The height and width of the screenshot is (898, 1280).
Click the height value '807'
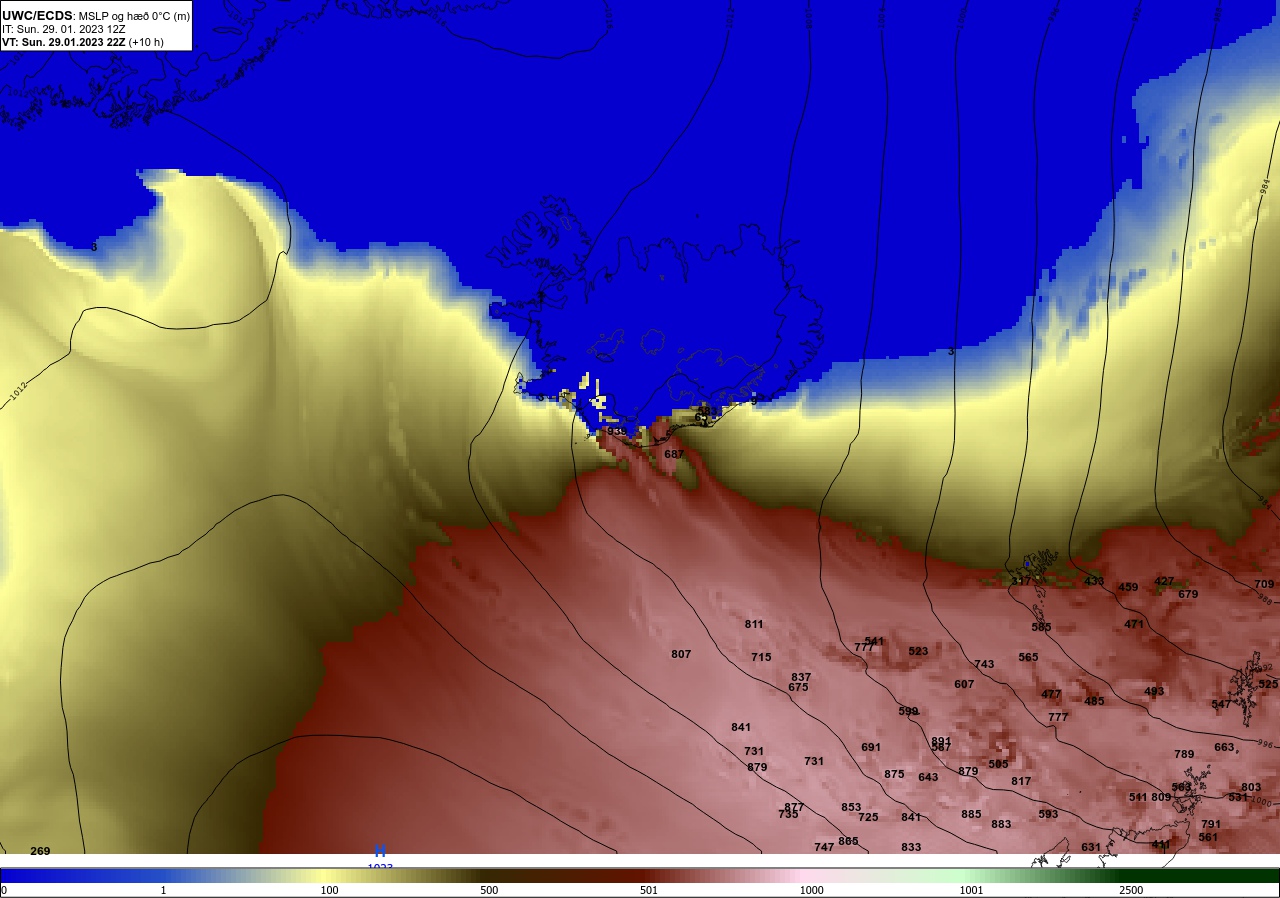click(x=681, y=654)
